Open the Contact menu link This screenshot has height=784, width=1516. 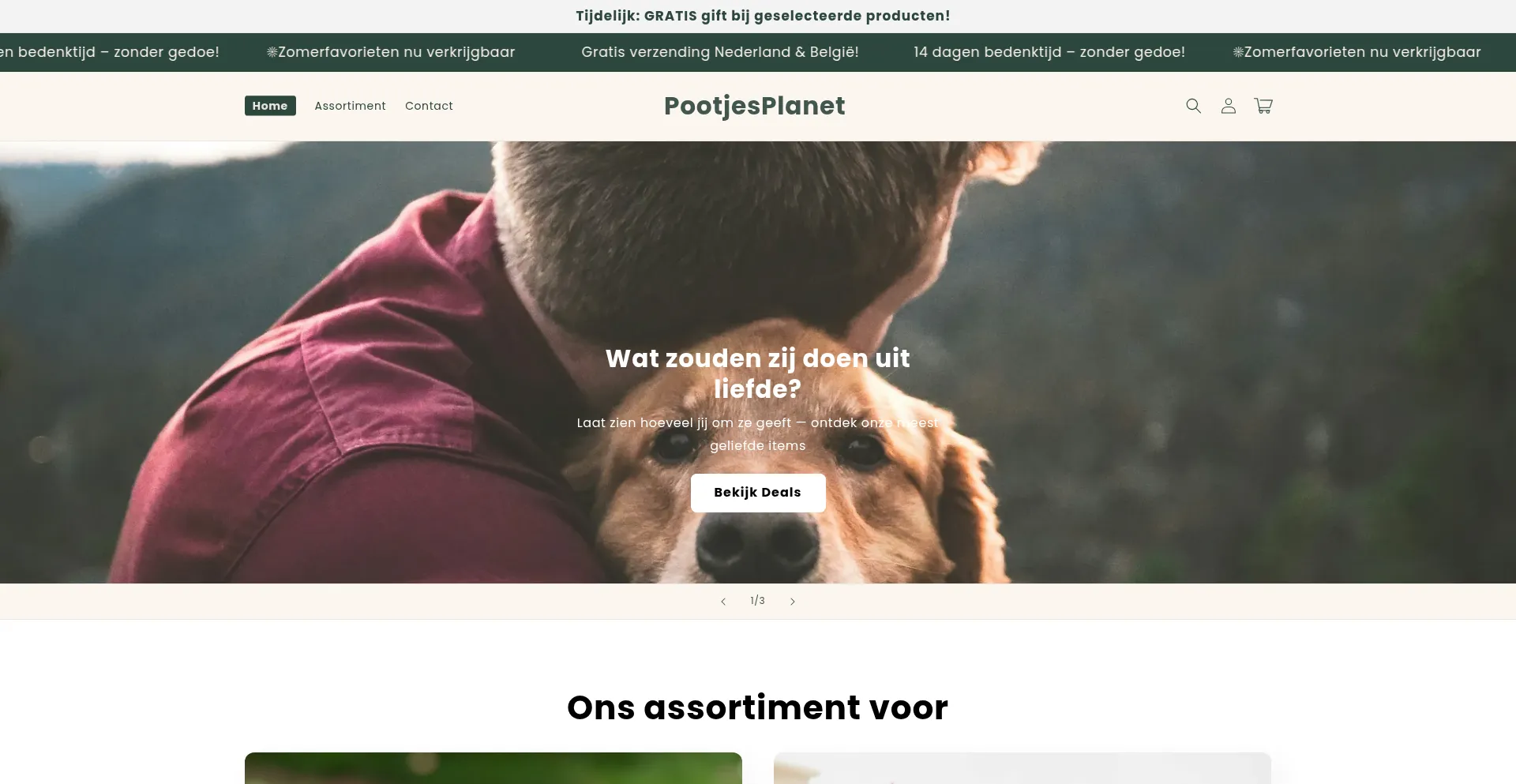429,106
